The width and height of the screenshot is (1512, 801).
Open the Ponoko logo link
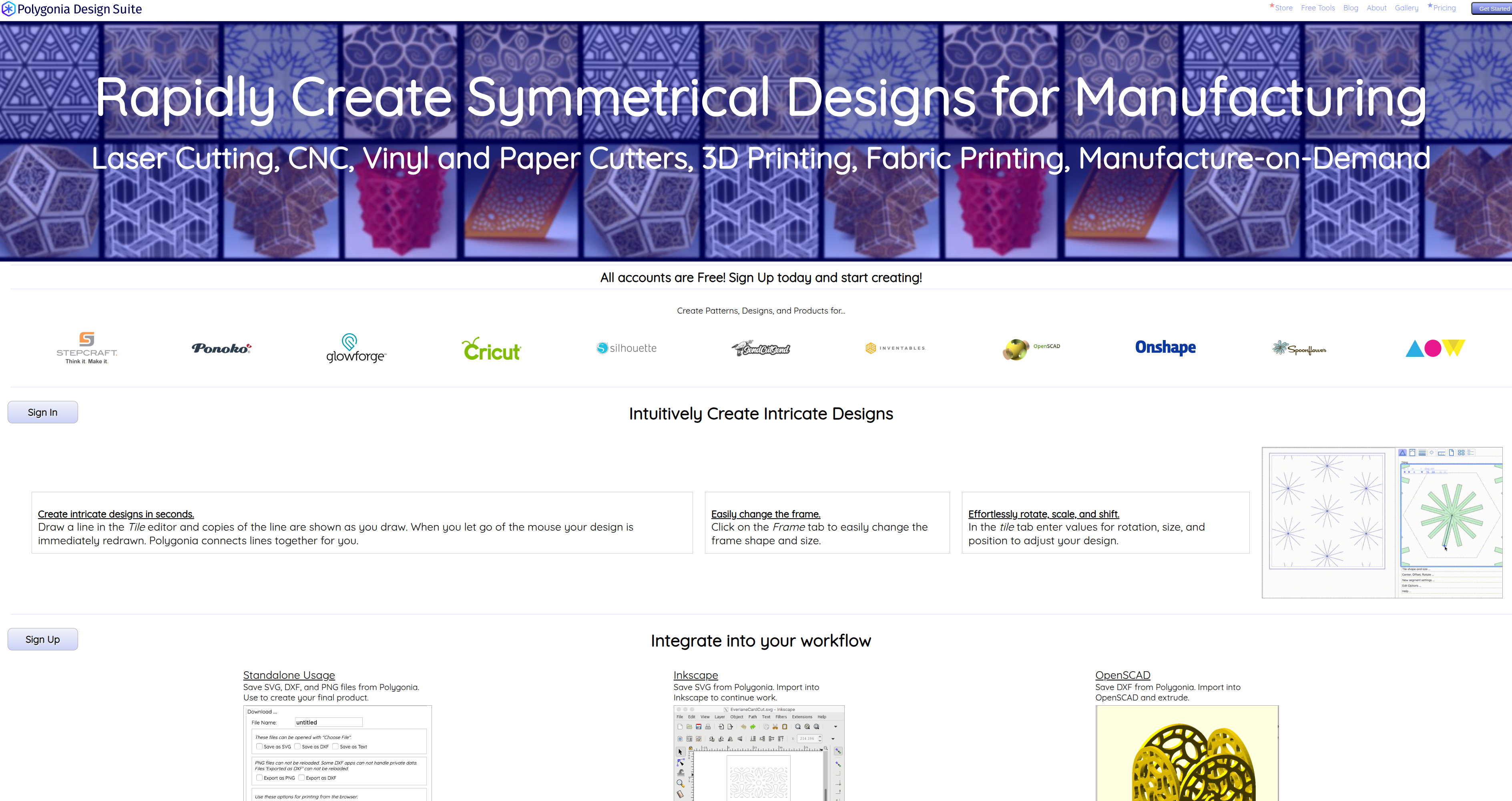(x=221, y=348)
